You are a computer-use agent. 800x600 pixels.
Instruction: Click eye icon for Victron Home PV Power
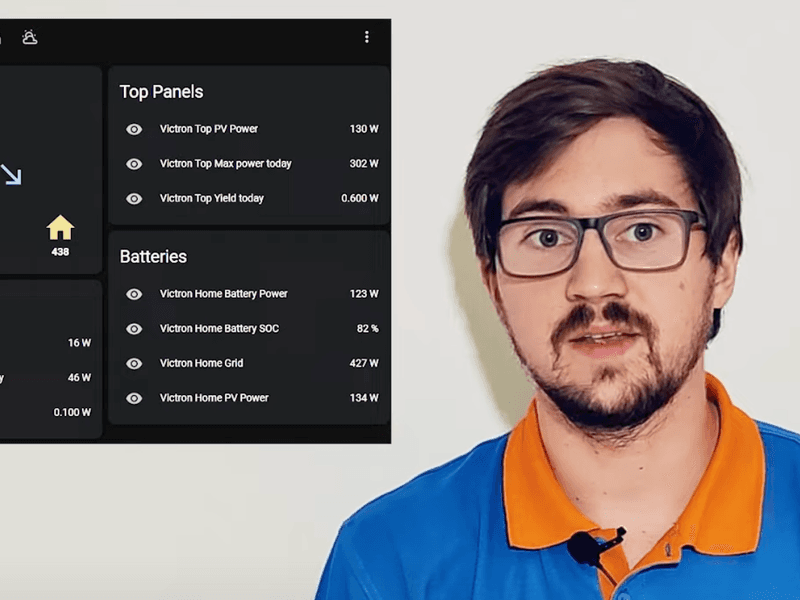(134, 398)
